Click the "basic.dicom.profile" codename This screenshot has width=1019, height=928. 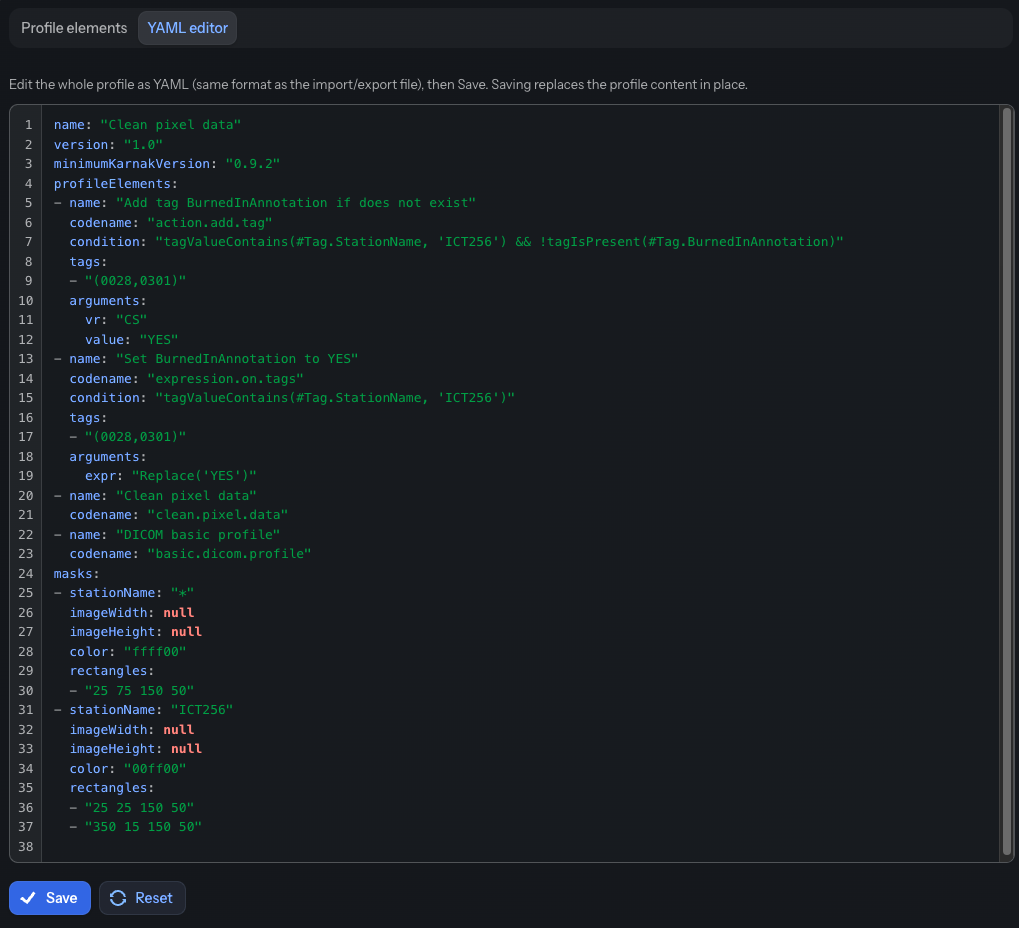coord(229,554)
